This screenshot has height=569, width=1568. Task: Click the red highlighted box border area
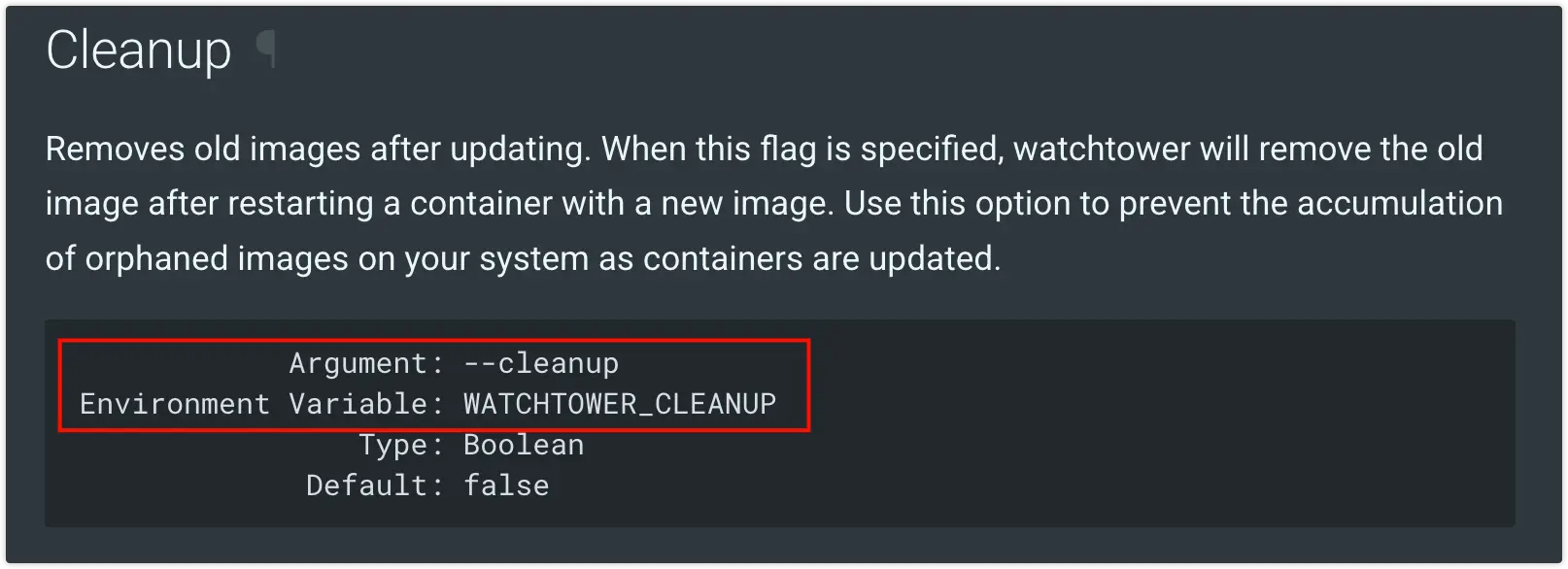tap(433, 341)
